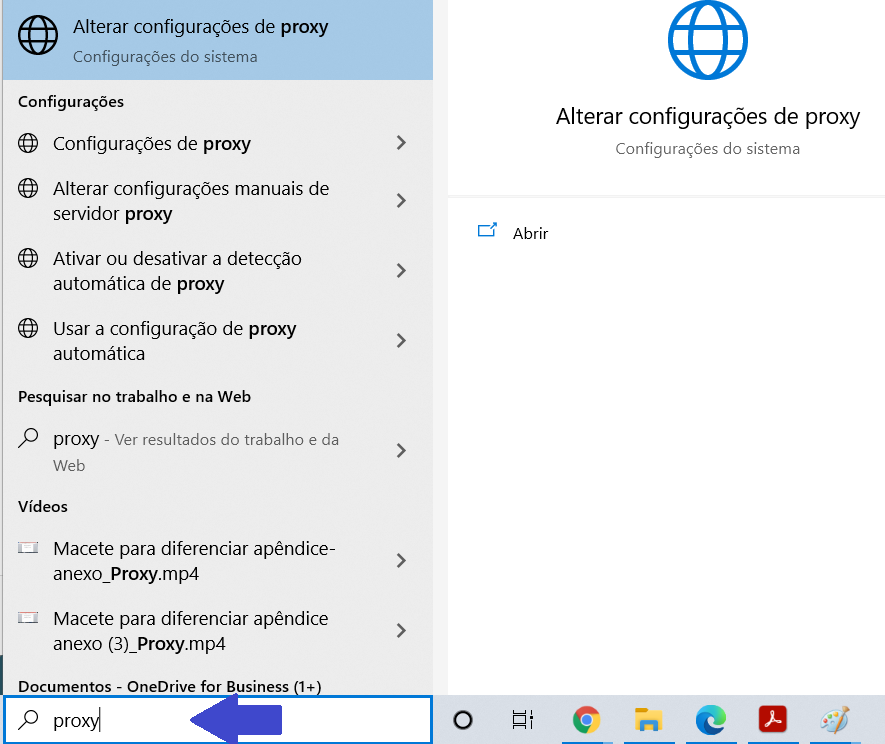Click globe icon beside Configurações de proxy
885x744 pixels.
point(28,143)
